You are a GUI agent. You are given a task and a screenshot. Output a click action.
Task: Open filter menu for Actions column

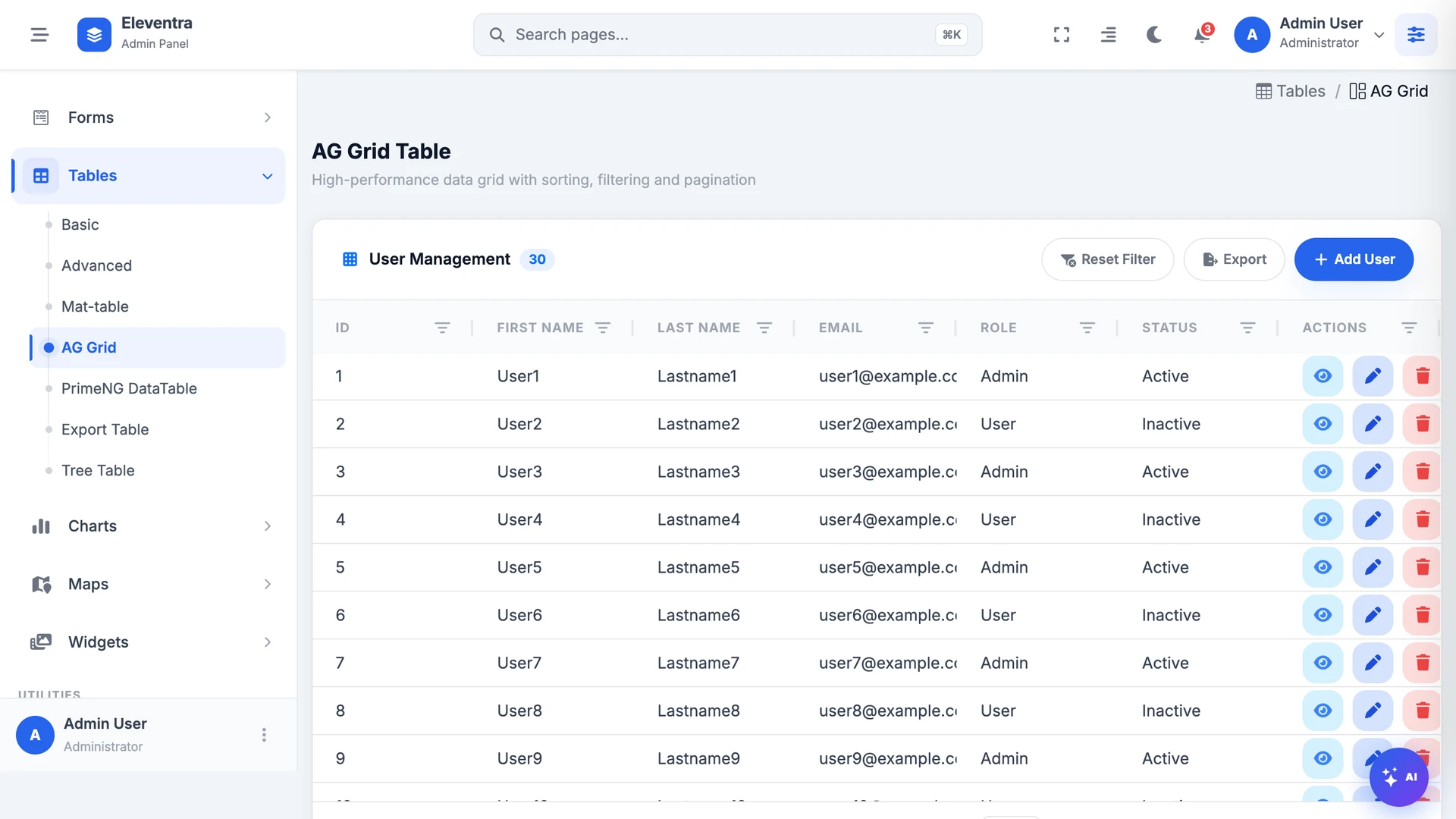pyautogui.click(x=1409, y=328)
